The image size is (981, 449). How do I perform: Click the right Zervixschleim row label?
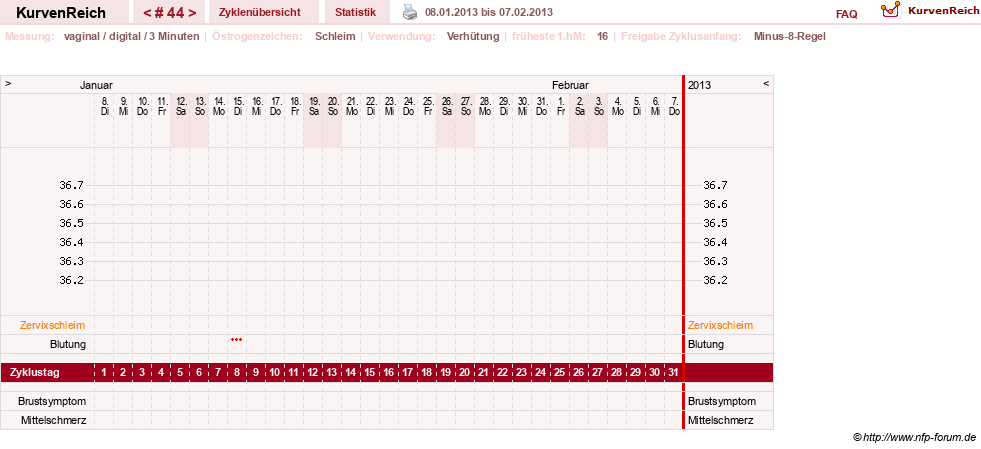click(x=720, y=325)
